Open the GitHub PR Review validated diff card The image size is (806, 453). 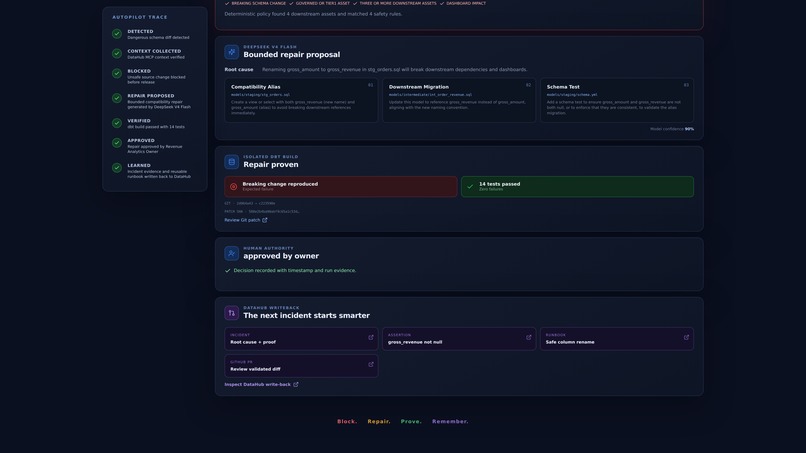pyautogui.click(x=301, y=366)
